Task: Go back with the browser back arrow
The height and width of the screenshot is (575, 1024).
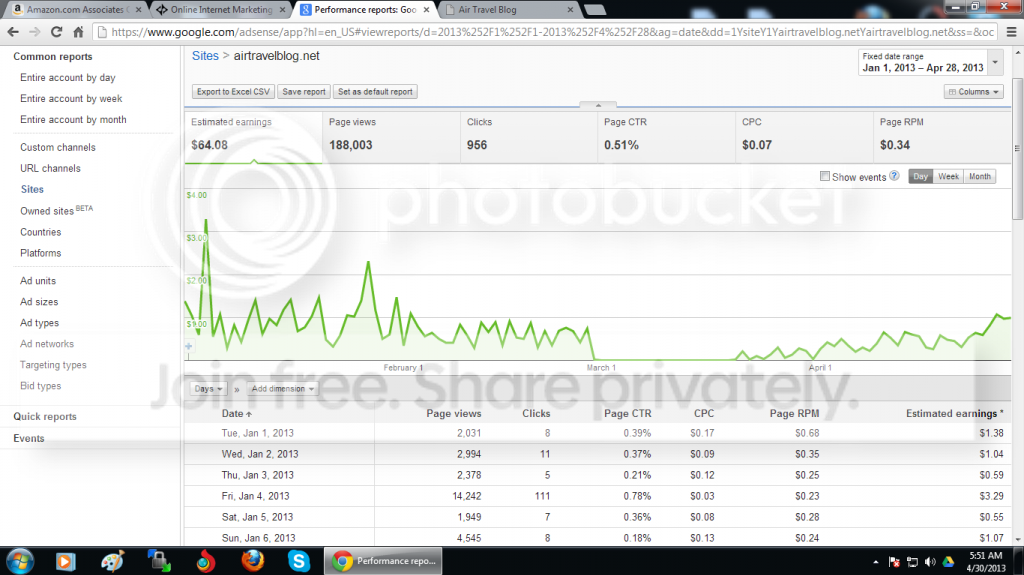Action: pyautogui.click(x=13, y=31)
